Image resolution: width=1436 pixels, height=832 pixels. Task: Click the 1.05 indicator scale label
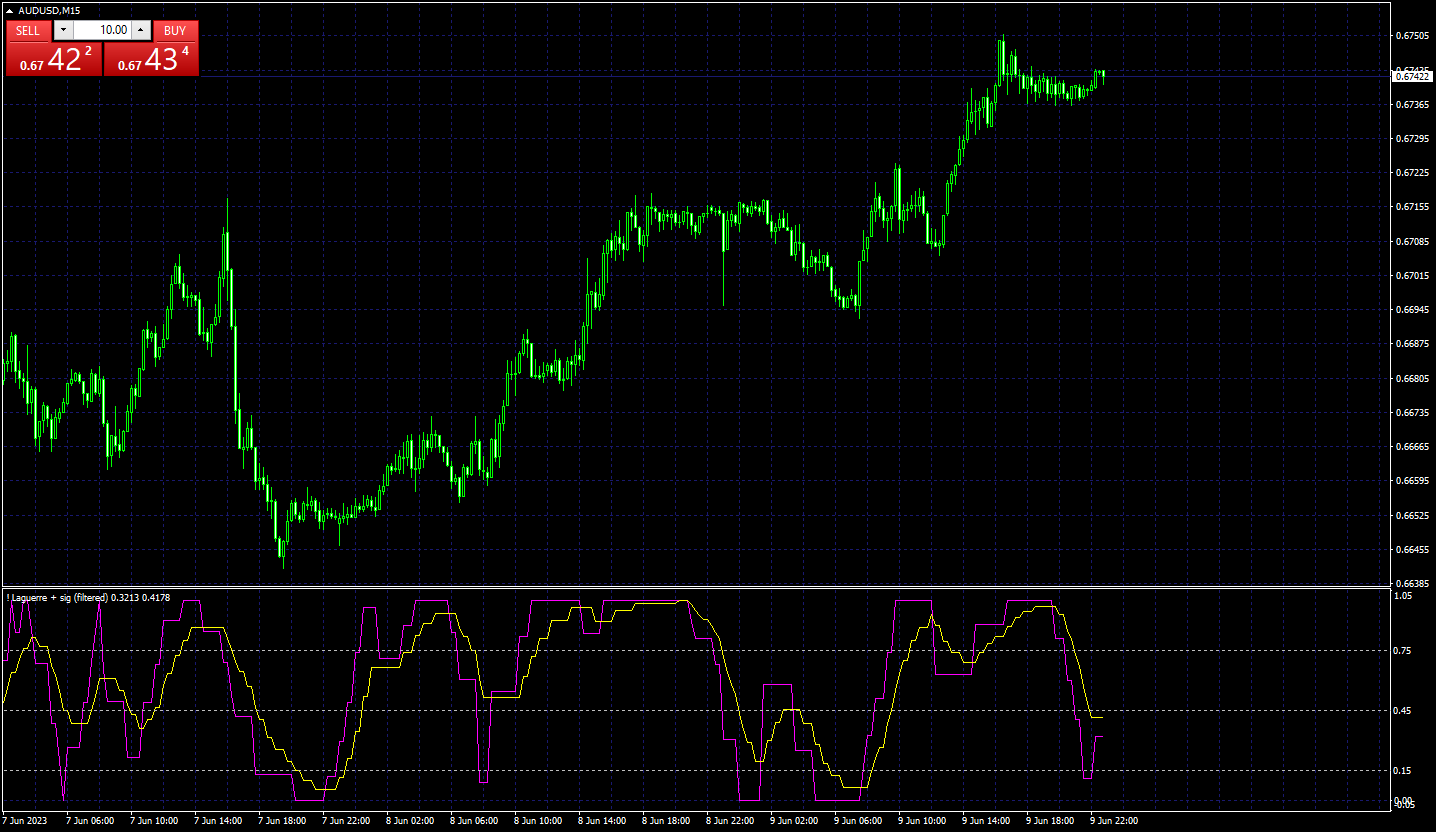point(1403,596)
